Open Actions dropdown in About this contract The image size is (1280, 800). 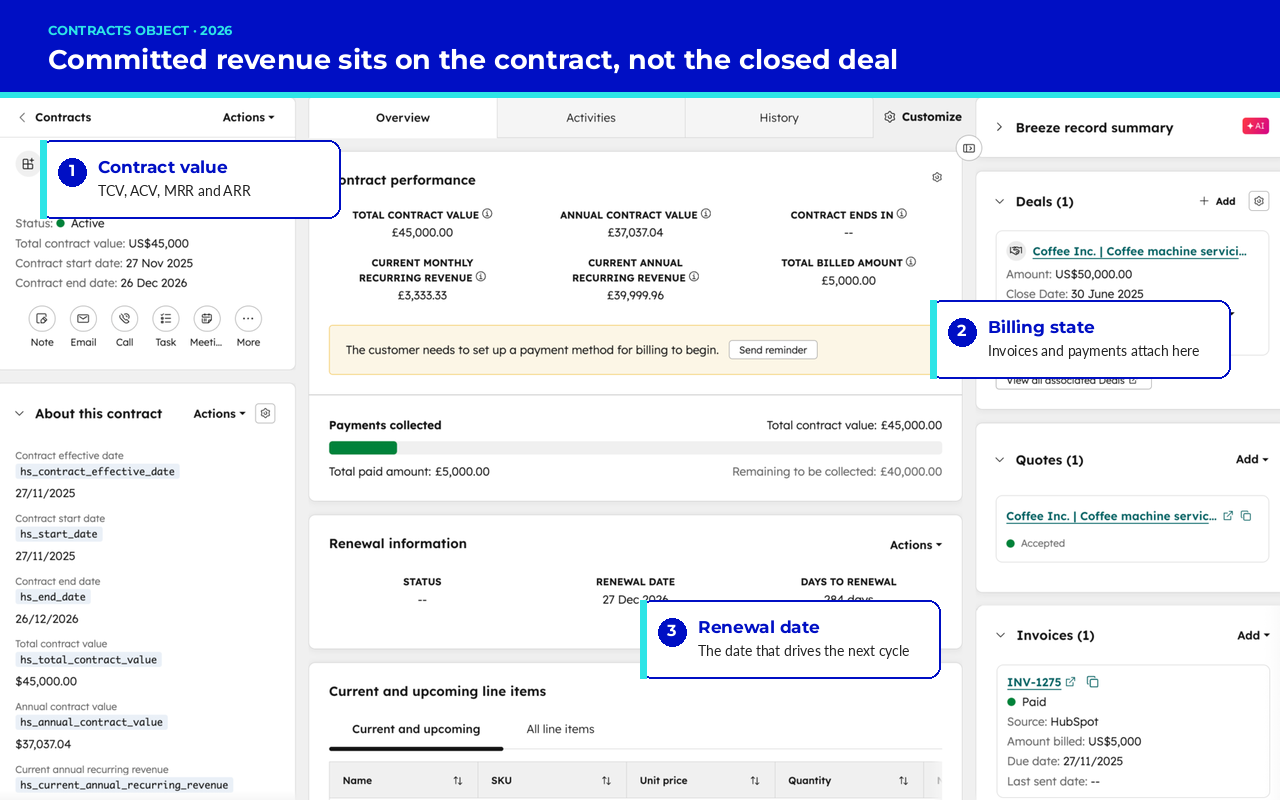coord(219,413)
